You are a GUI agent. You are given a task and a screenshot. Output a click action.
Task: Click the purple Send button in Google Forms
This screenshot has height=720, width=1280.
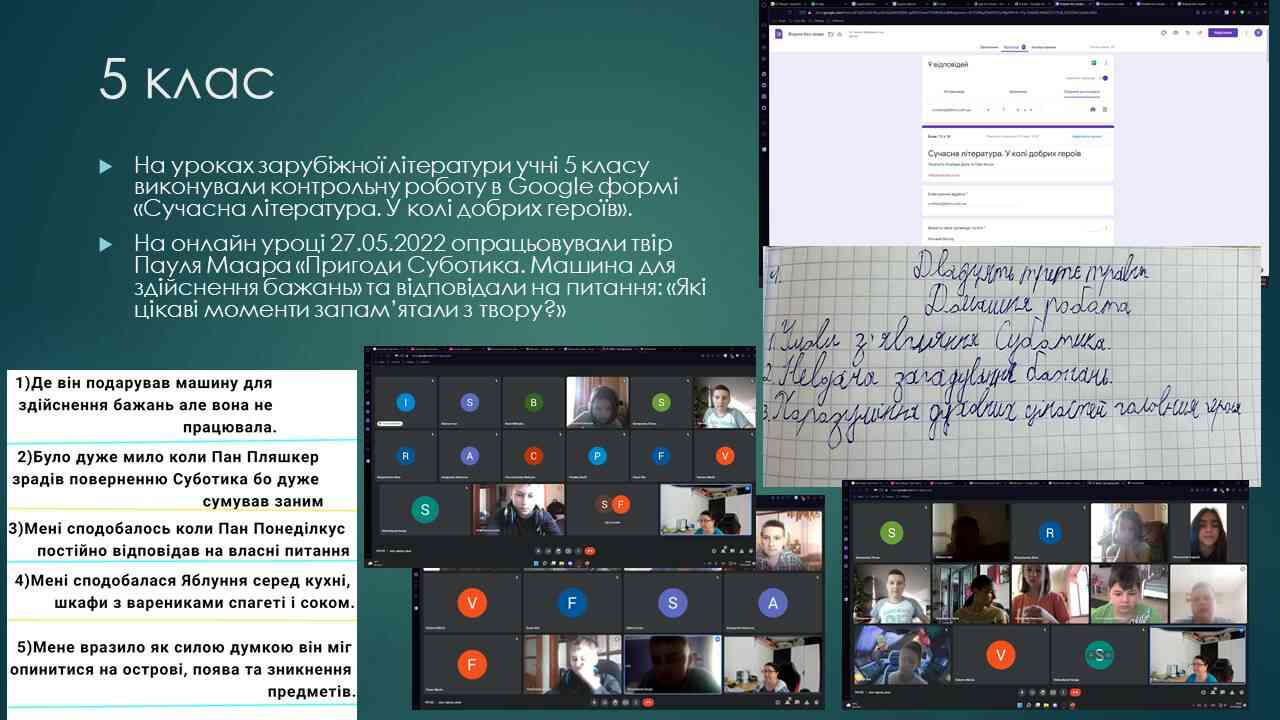(1222, 33)
